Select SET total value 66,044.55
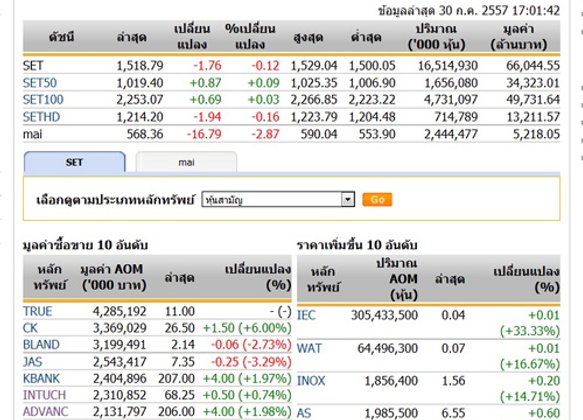 [533, 65]
